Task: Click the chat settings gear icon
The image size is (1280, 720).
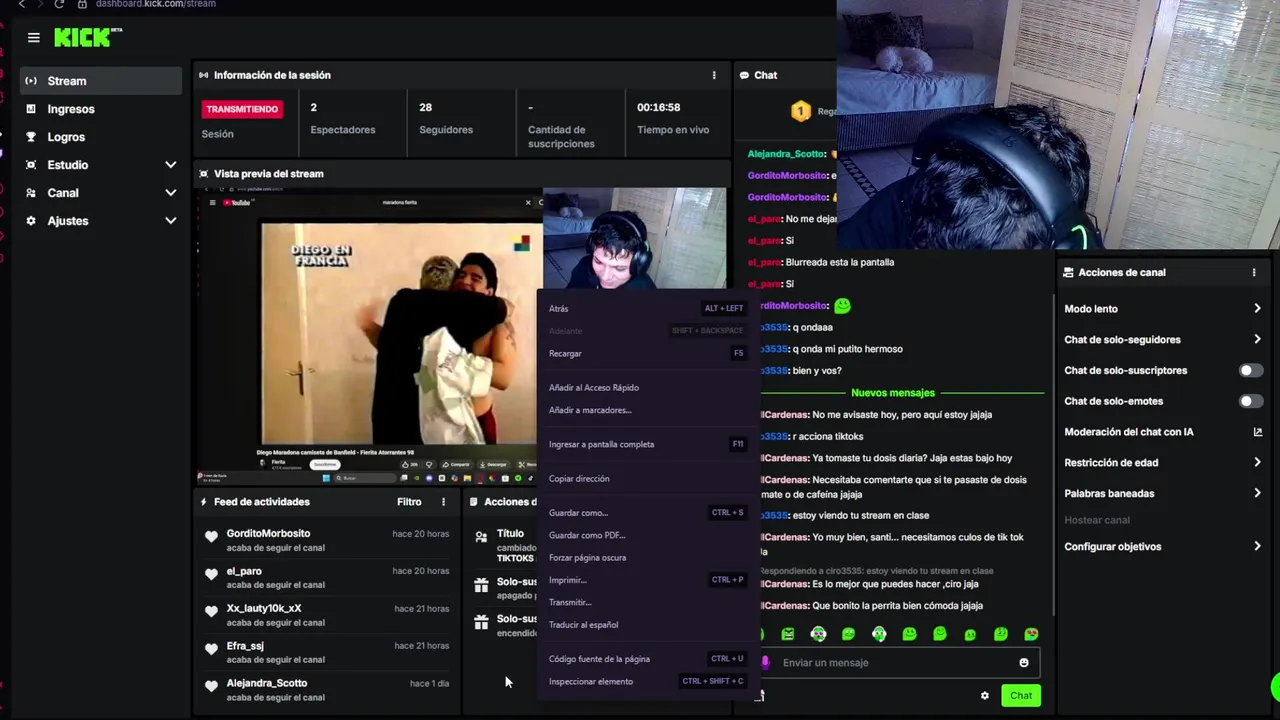Action: coord(985,696)
